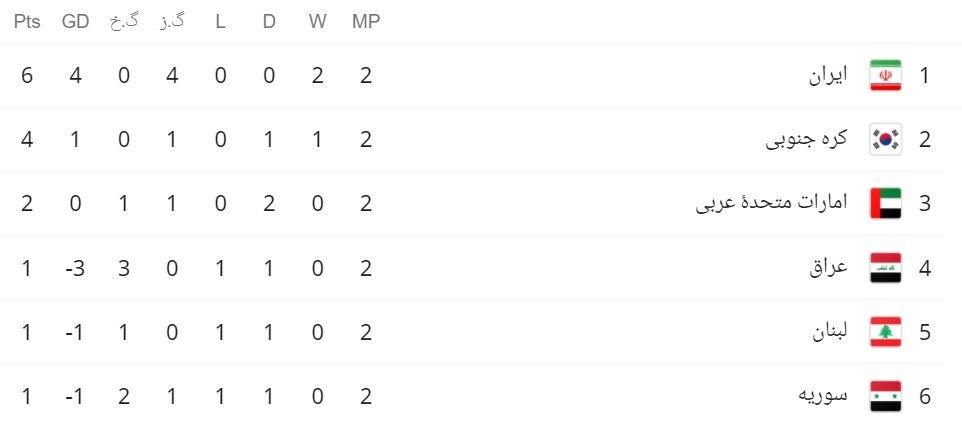Open team عراق page

[x=828, y=268]
